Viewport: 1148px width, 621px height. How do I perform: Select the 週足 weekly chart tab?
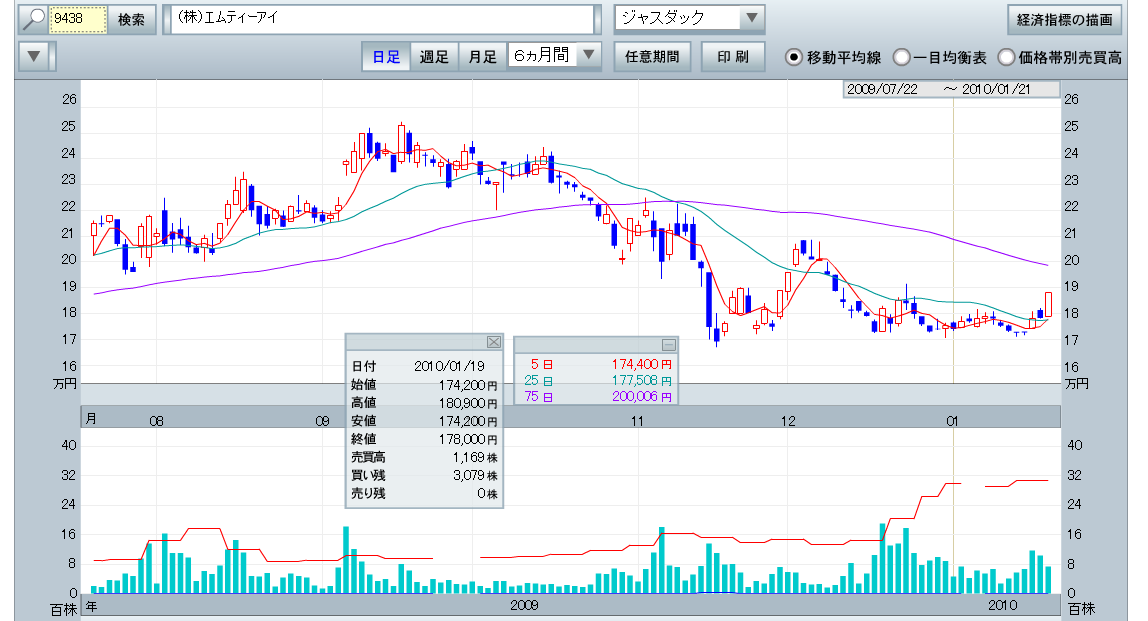[x=434, y=57]
